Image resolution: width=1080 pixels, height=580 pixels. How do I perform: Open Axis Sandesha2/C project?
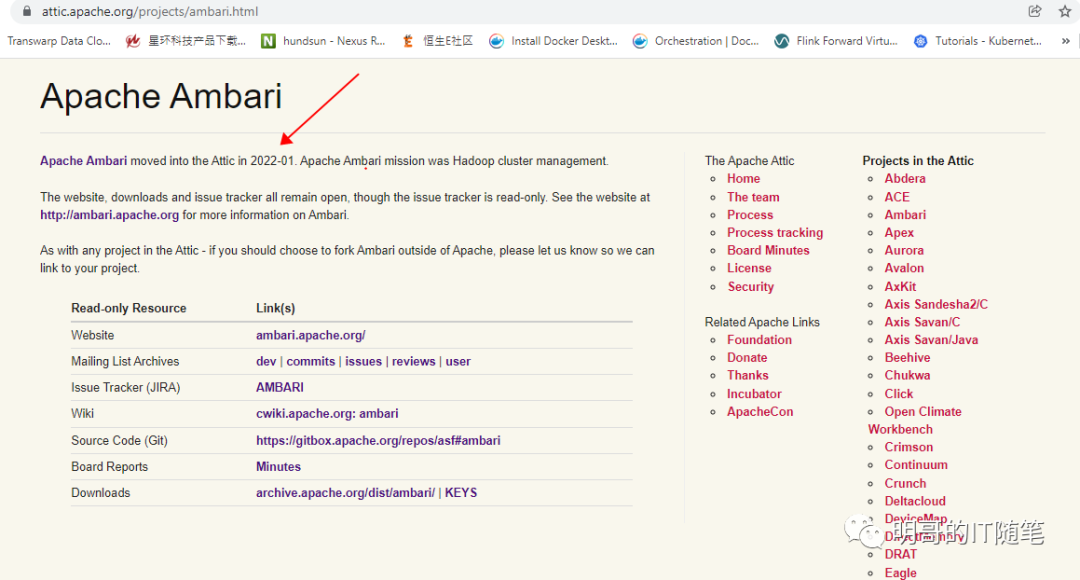(936, 304)
